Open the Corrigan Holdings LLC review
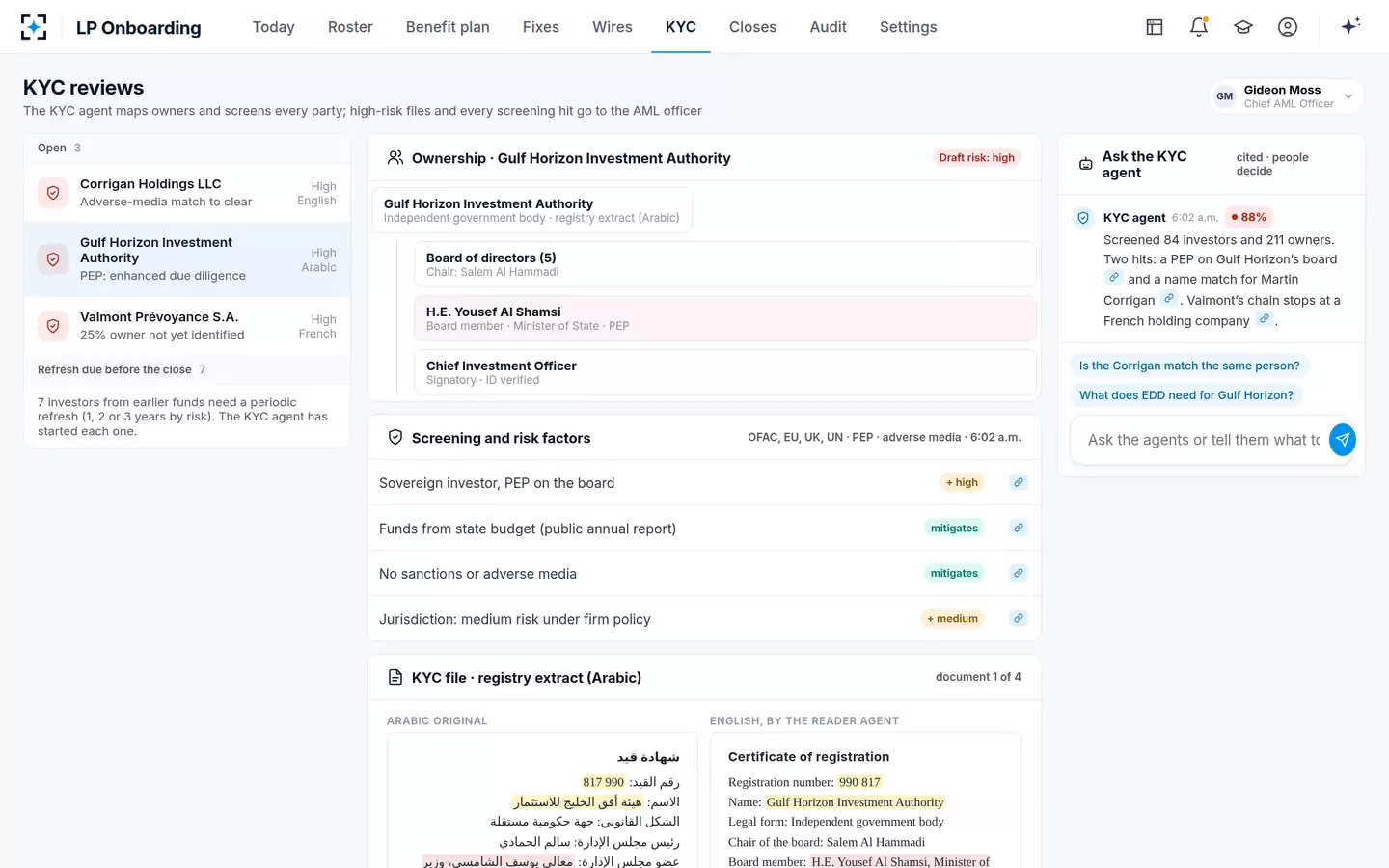Viewport: 1389px width, 868px height. pyautogui.click(x=187, y=193)
